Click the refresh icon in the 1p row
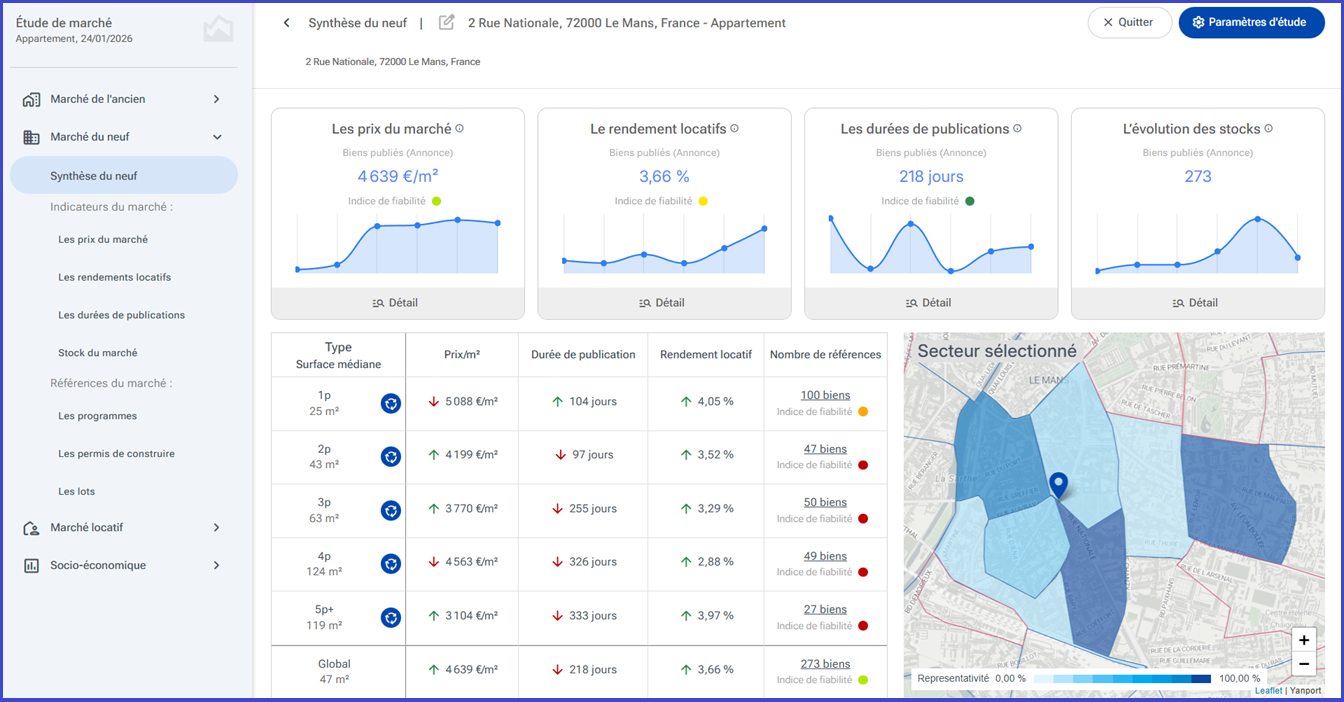Image resolution: width=1344 pixels, height=702 pixels. [x=391, y=403]
